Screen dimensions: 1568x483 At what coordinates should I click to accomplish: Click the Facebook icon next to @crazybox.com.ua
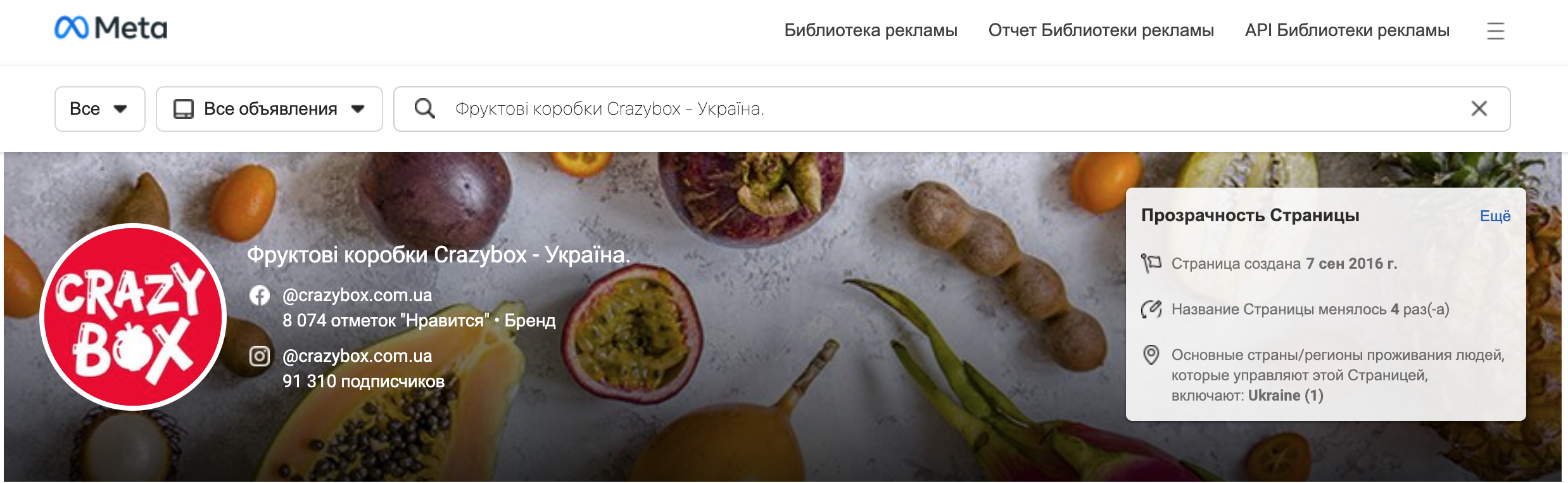tap(260, 295)
